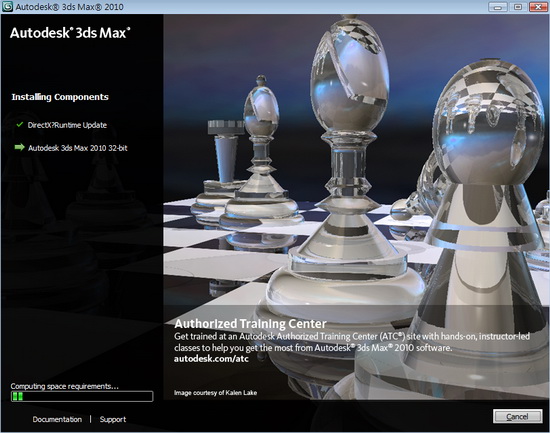
Task: Click the Computing space requirements status text
Action: pos(65,386)
